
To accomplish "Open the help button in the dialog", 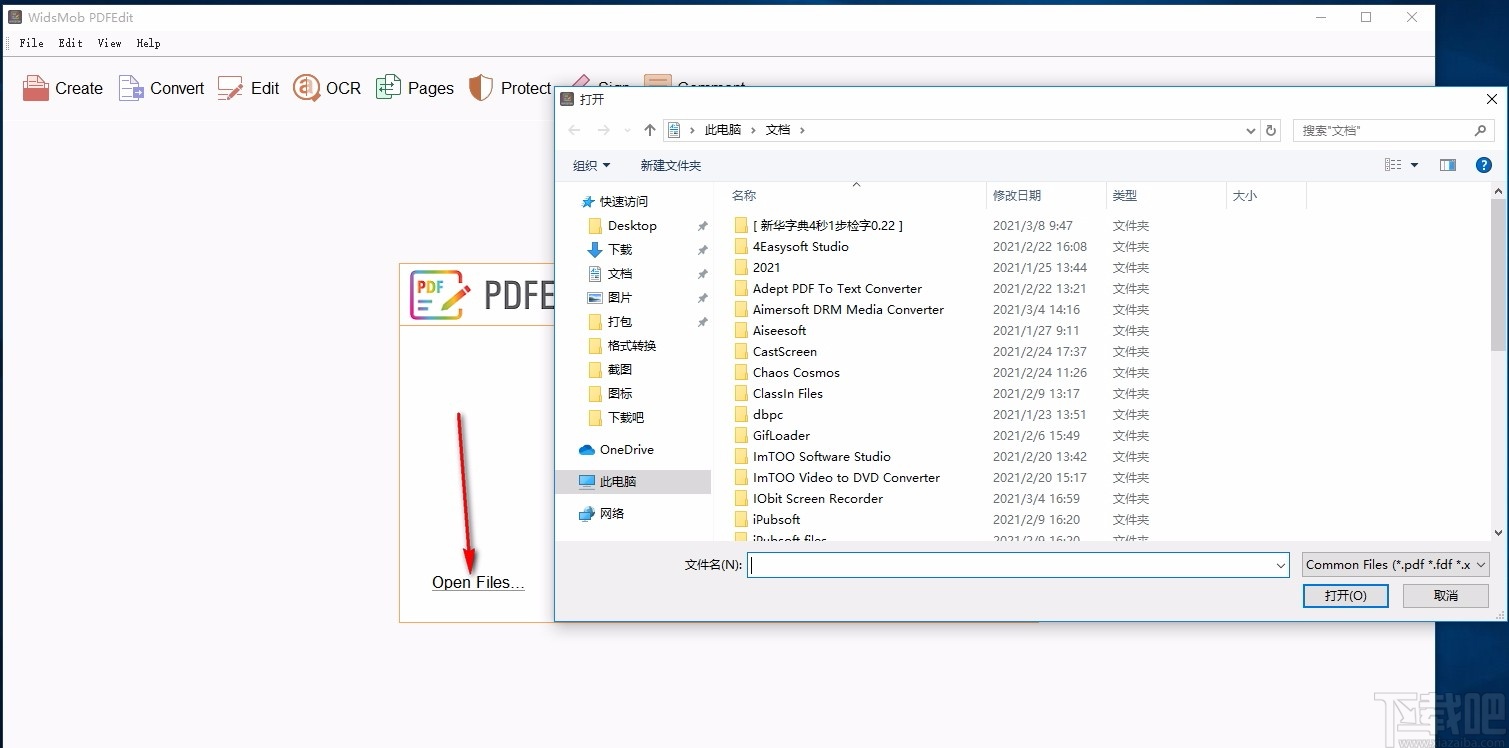I will click(x=1483, y=165).
